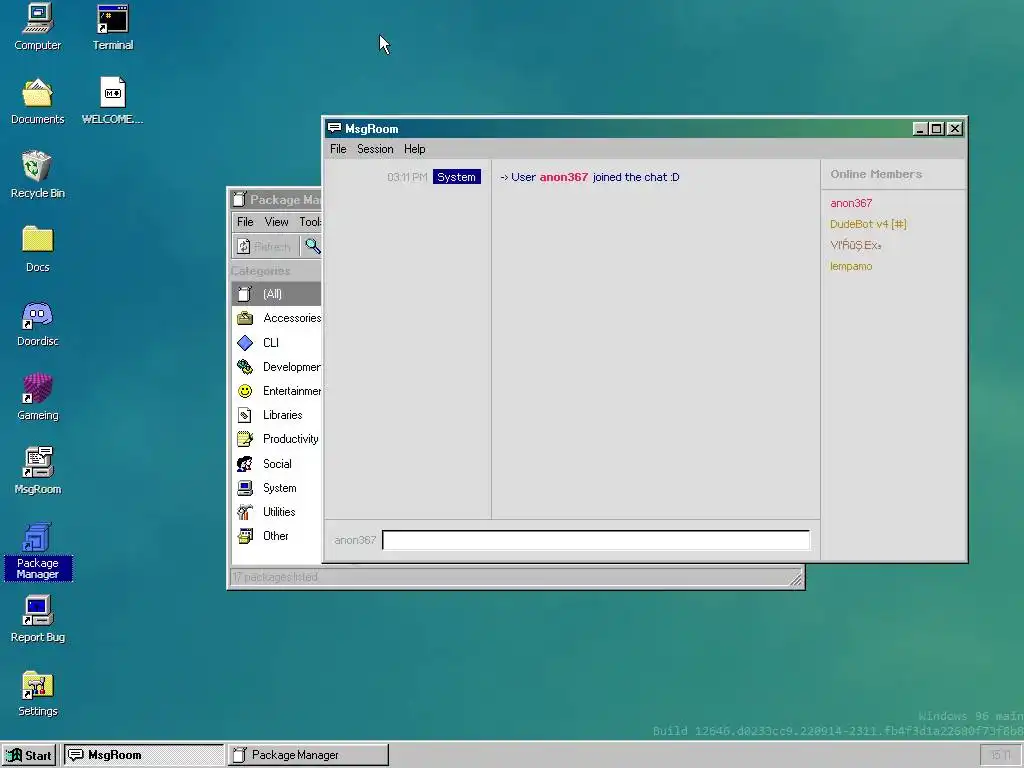
Task: Select the Libraries category
Action: pyautogui.click(x=277, y=415)
